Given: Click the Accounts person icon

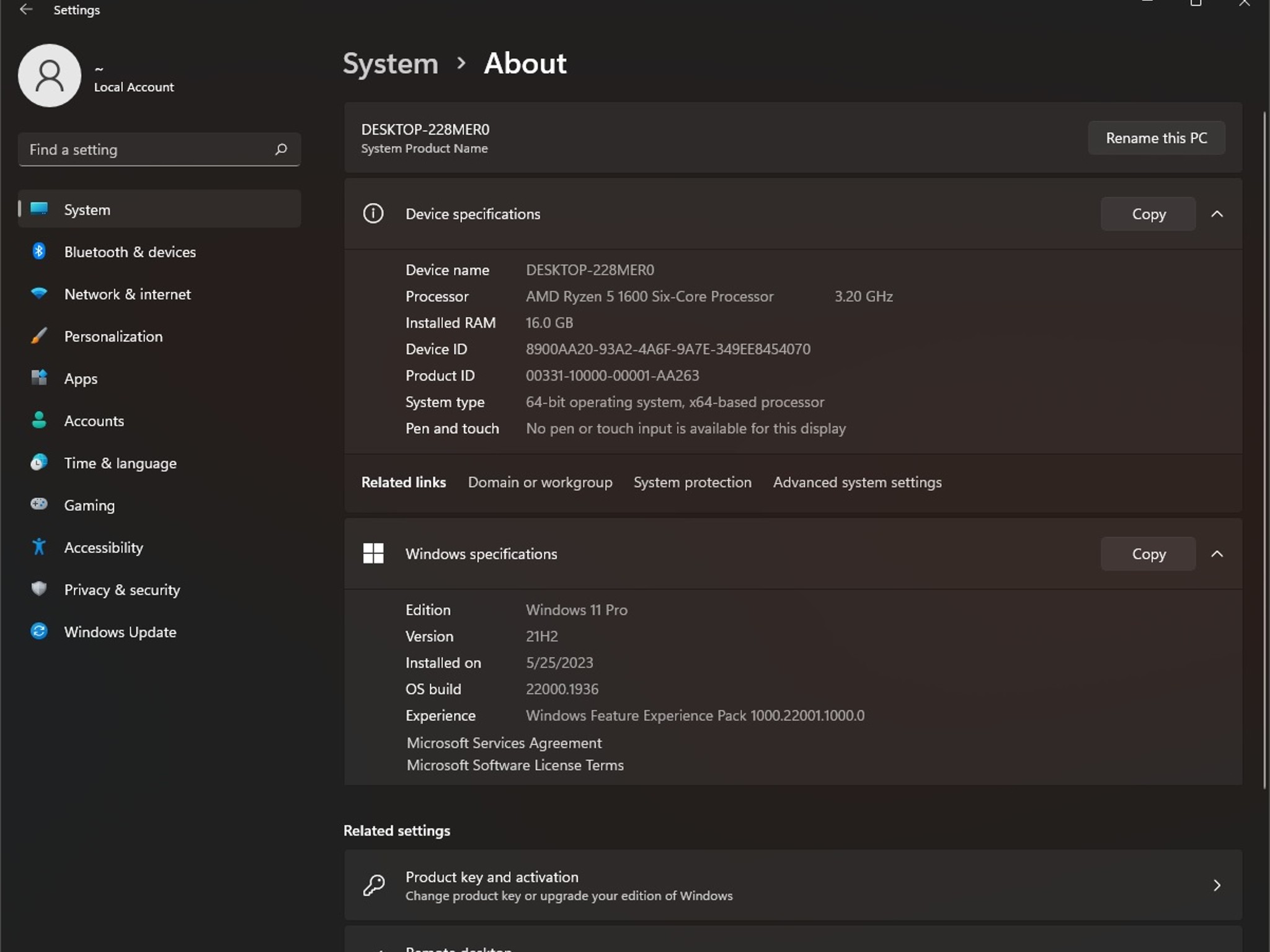Looking at the screenshot, I should pos(39,420).
